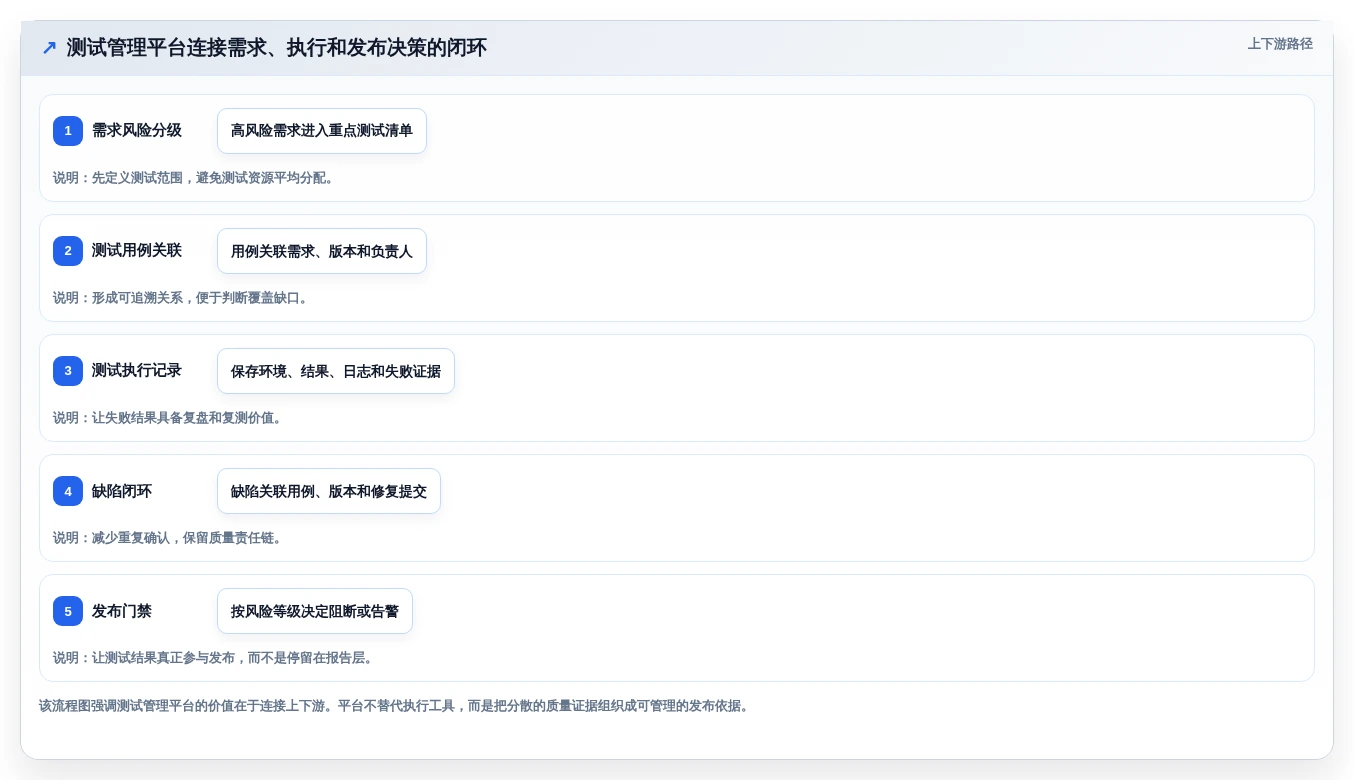Click the note 让测试结果真正参与发布

[x=213, y=658]
